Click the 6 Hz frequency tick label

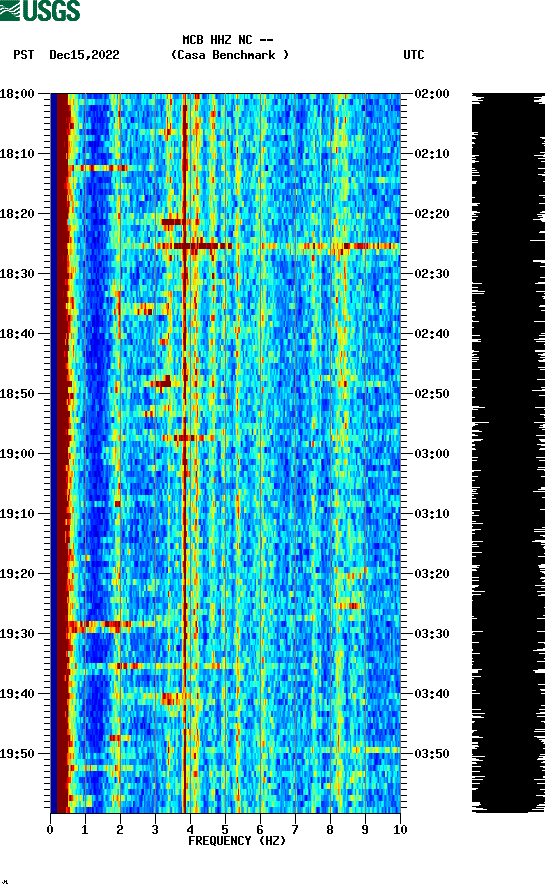(260, 830)
